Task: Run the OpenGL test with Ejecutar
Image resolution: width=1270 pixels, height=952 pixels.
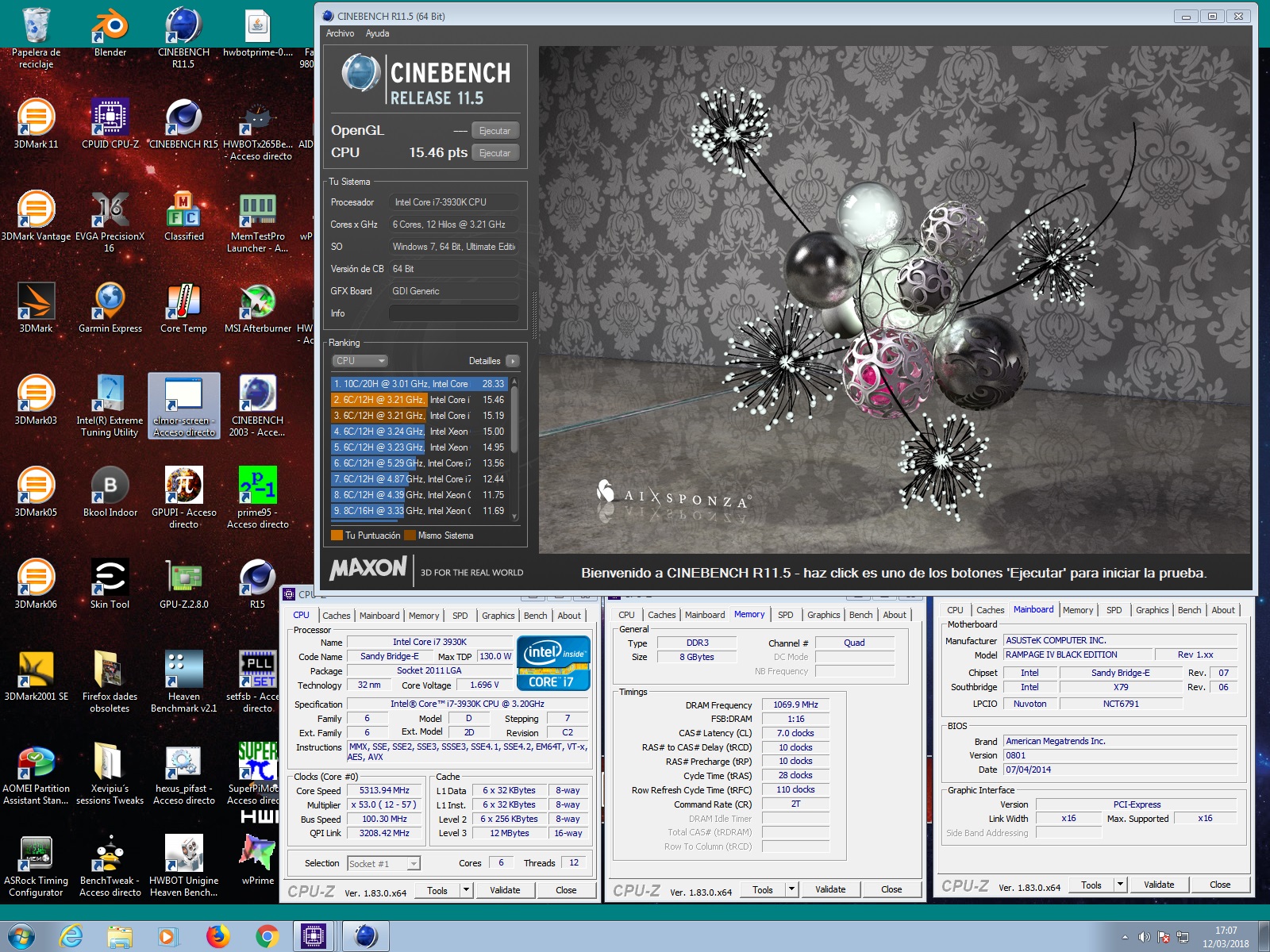Action: [495, 130]
